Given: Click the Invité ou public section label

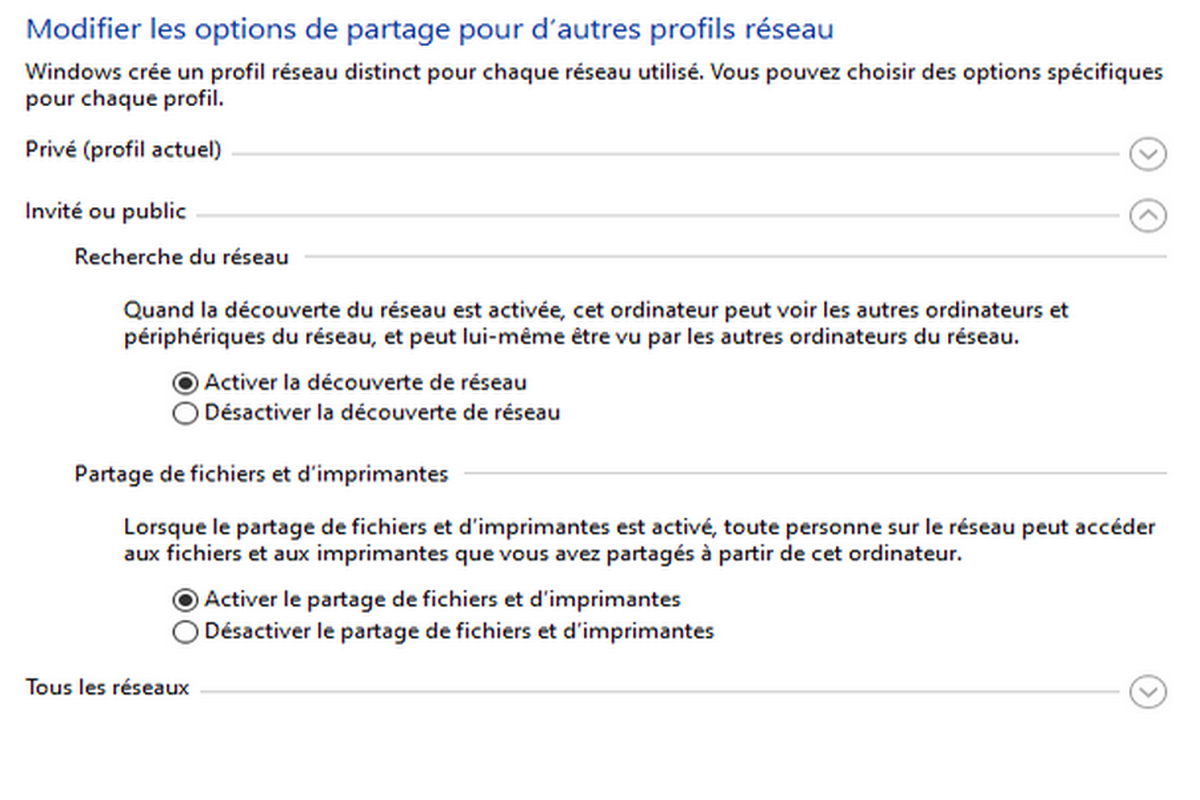Looking at the screenshot, I should (105, 211).
